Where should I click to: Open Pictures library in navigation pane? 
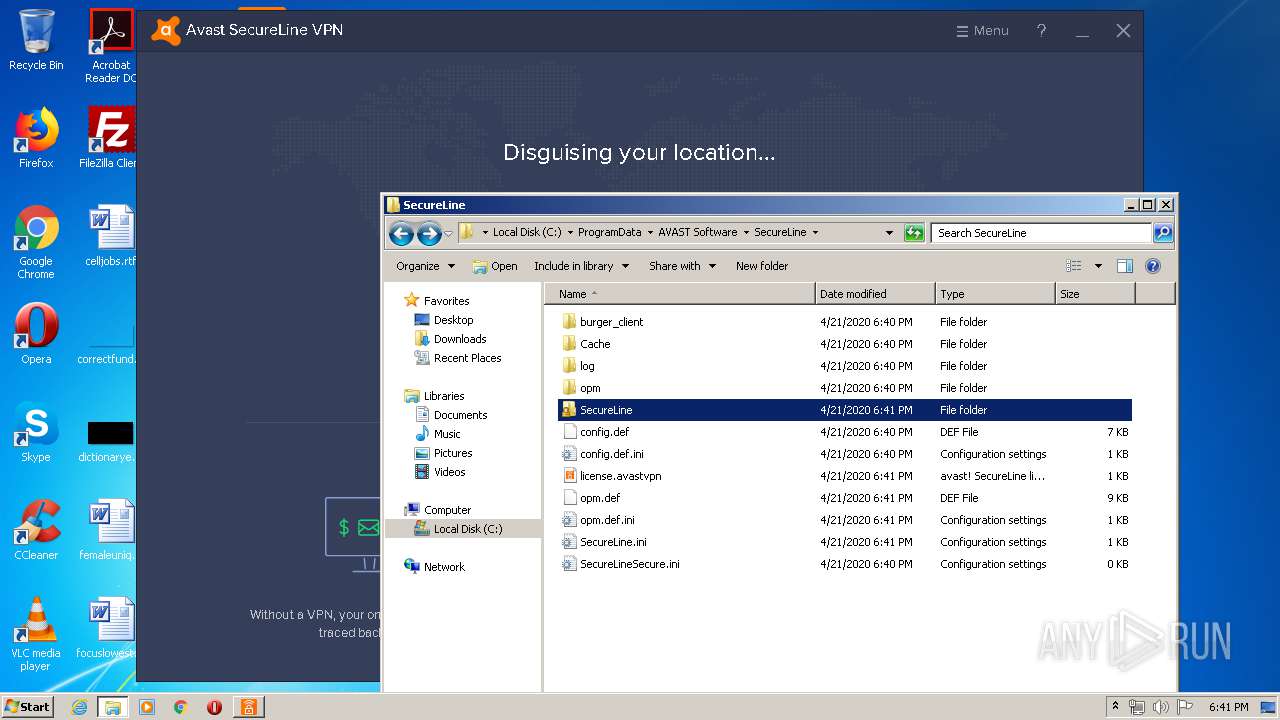[453, 453]
